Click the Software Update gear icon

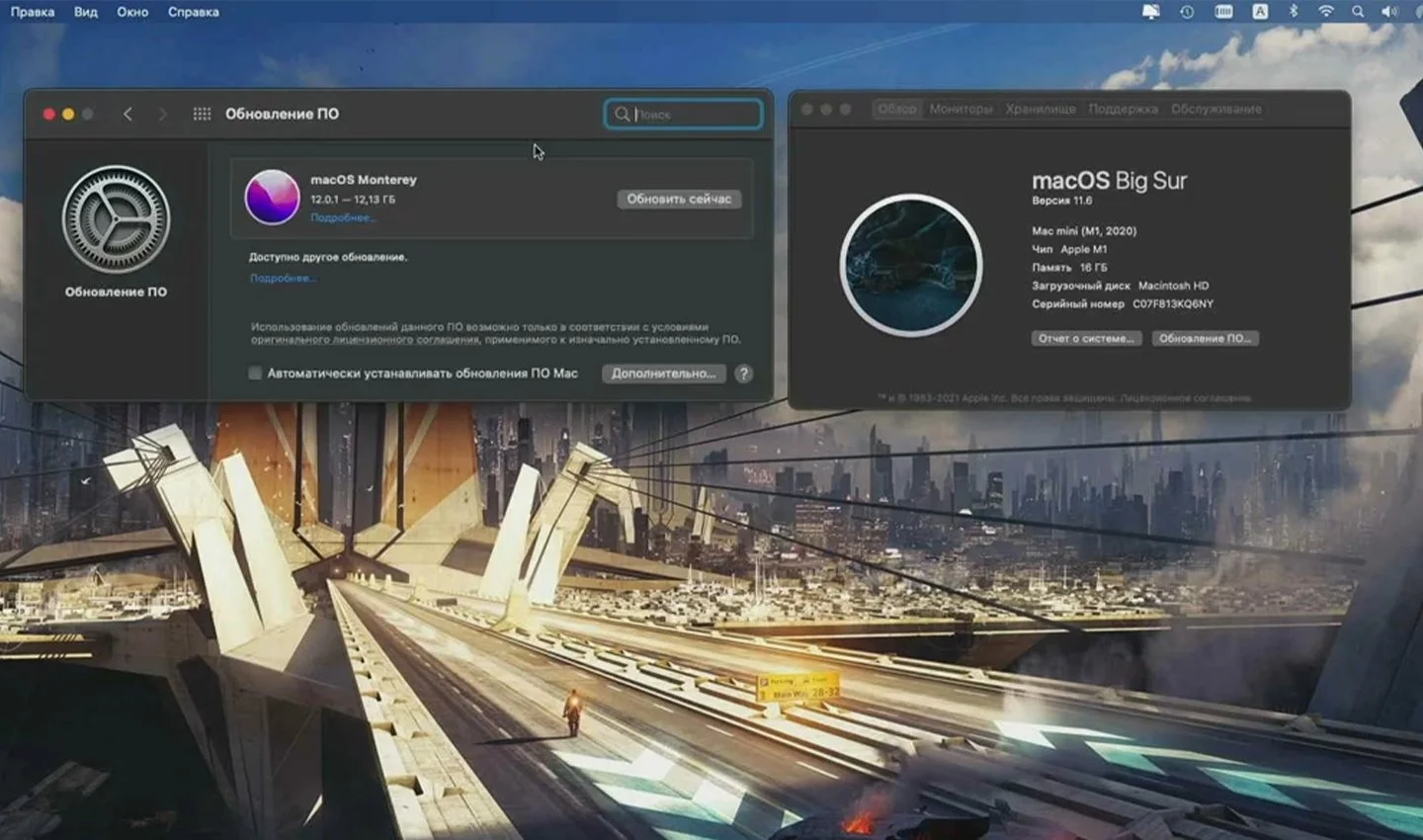pos(116,219)
